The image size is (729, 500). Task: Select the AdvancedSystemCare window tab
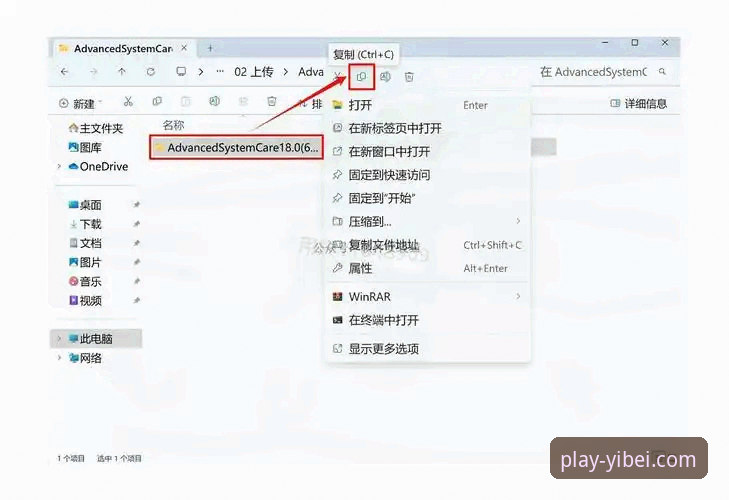(123, 48)
